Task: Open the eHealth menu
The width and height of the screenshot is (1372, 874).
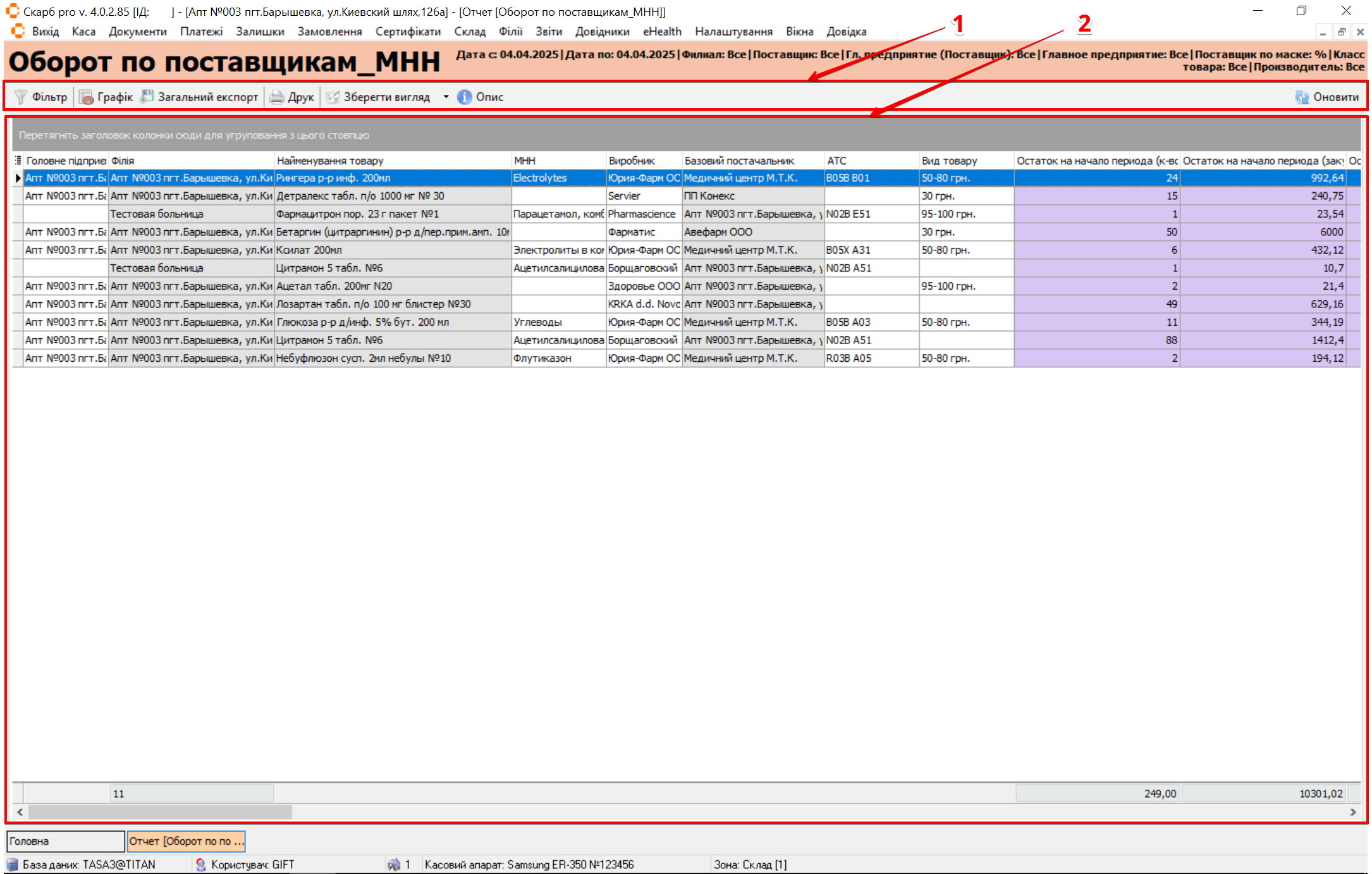Action: [x=662, y=32]
